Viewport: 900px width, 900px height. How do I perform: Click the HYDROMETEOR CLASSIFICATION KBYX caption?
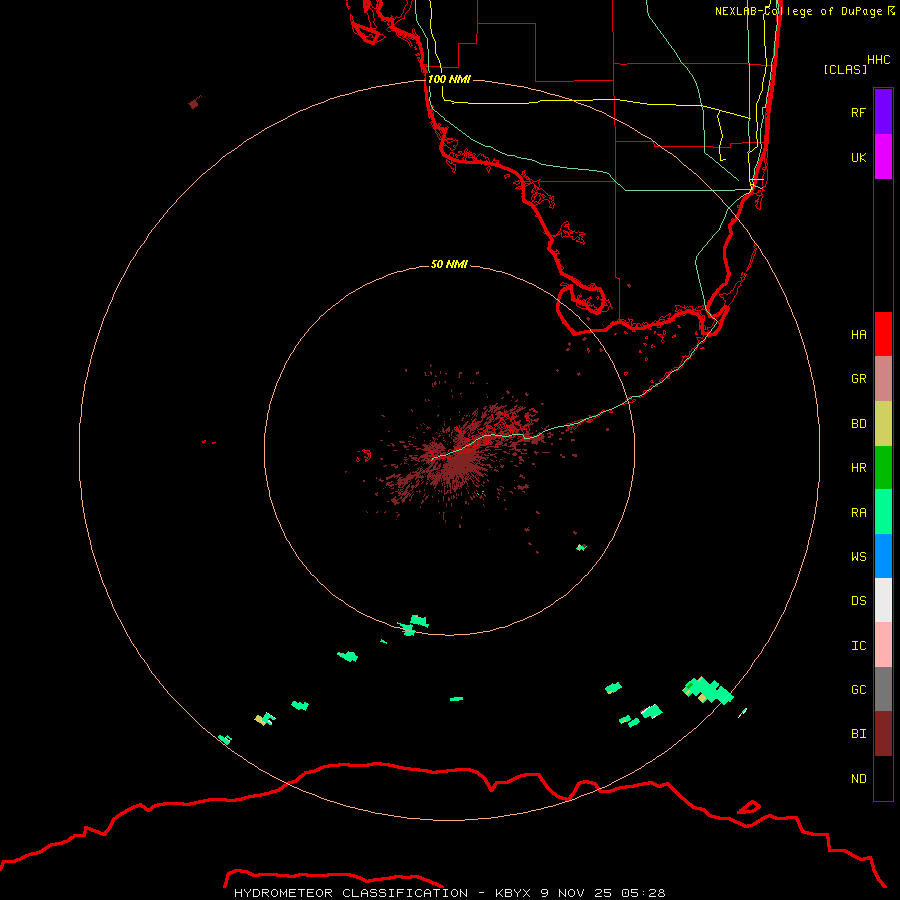pos(449,893)
